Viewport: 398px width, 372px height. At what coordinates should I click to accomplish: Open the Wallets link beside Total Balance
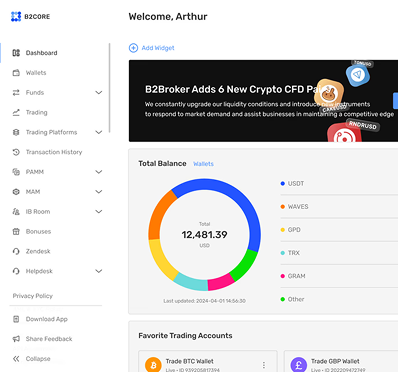coord(203,164)
